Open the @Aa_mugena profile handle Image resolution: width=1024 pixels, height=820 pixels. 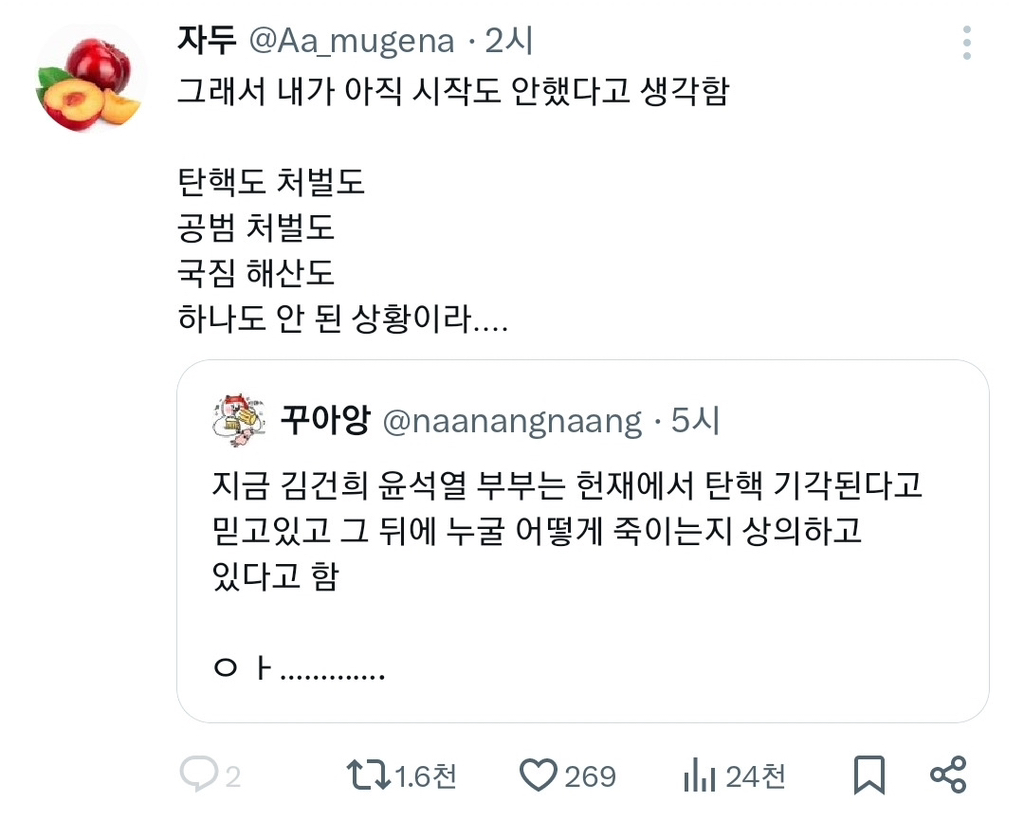[352, 41]
